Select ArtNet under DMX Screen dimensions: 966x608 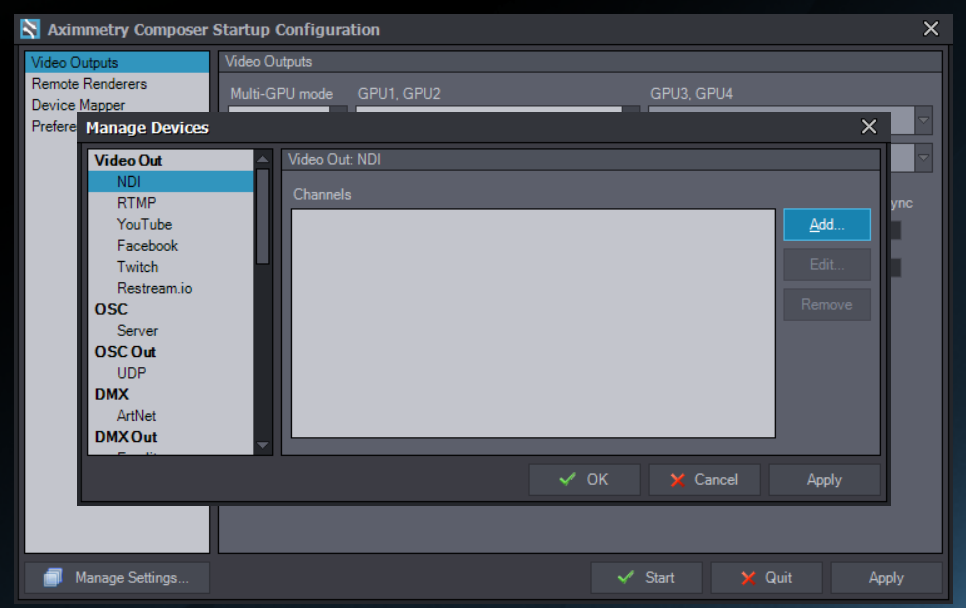click(x=171, y=415)
